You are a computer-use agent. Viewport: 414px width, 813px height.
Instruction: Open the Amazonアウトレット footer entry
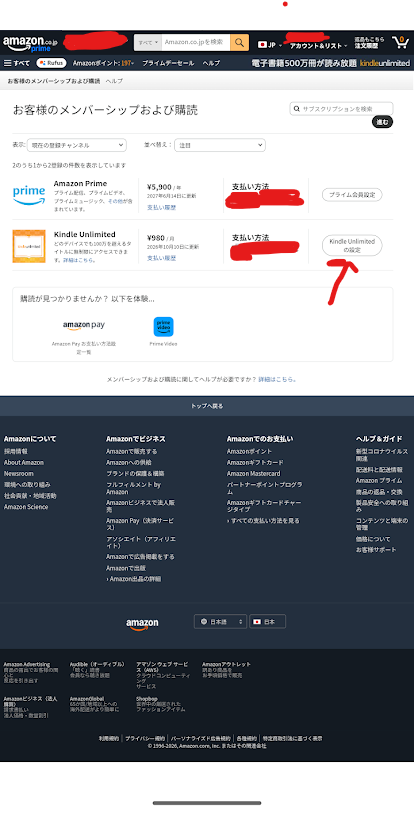pyautogui.click(x=227, y=669)
